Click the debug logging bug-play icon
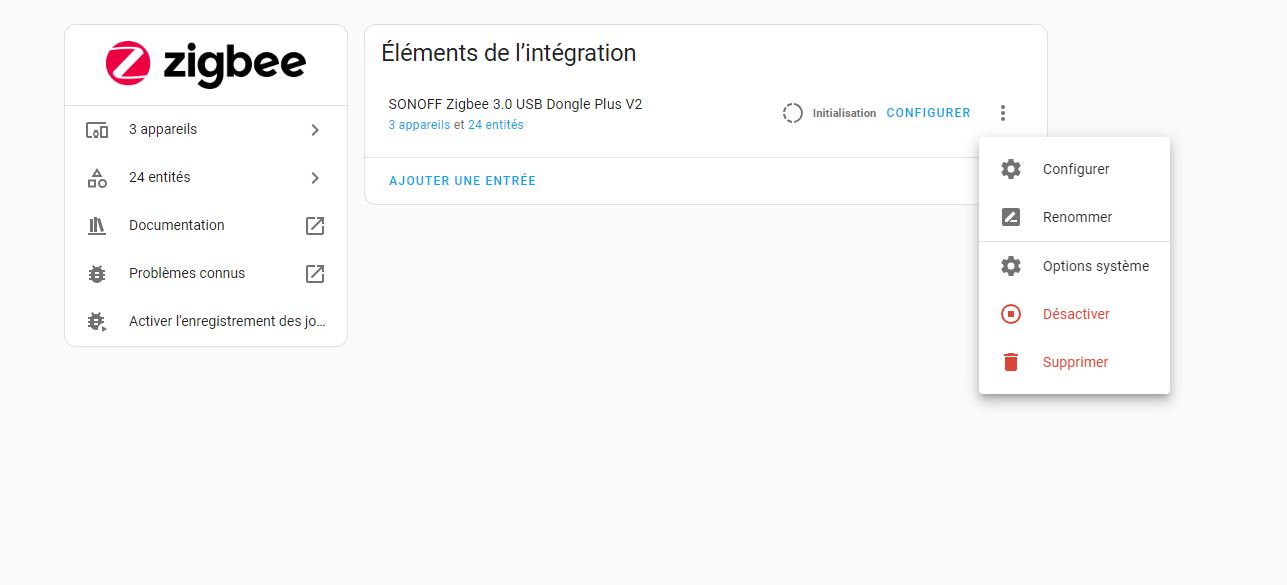This screenshot has width=1287, height=585. [x=97, y=322]
